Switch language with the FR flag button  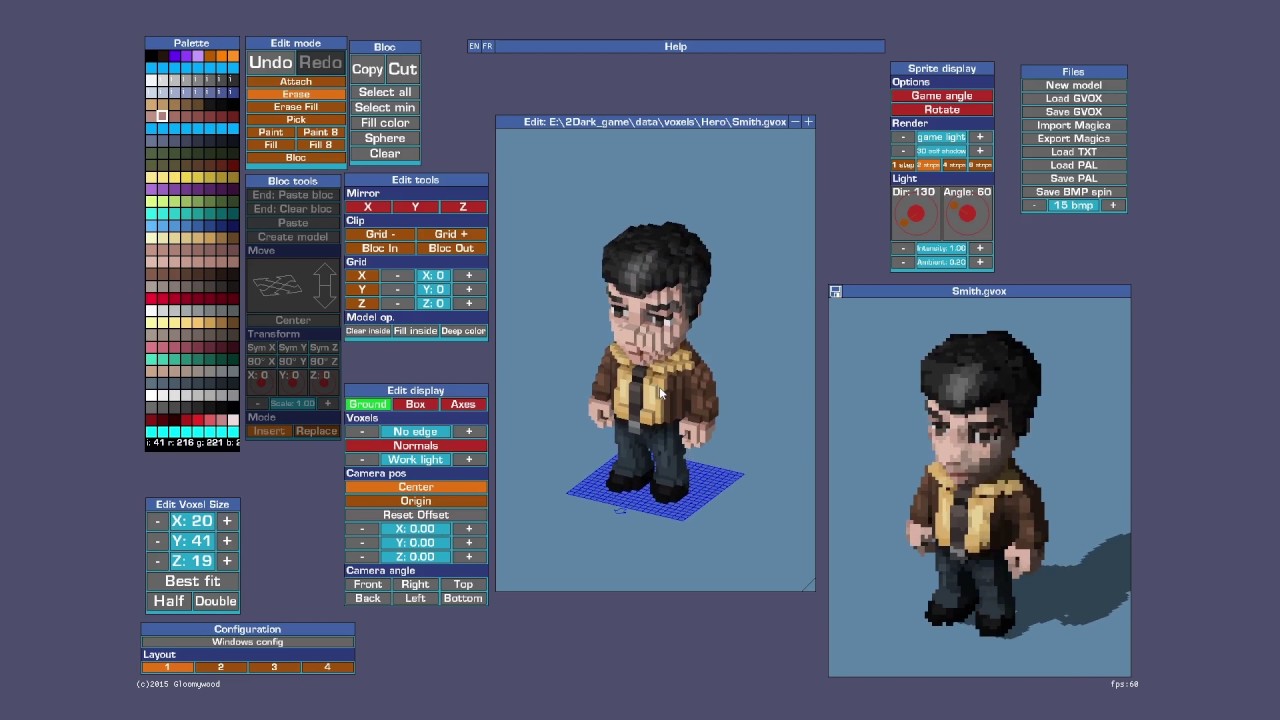click(487, 46)
